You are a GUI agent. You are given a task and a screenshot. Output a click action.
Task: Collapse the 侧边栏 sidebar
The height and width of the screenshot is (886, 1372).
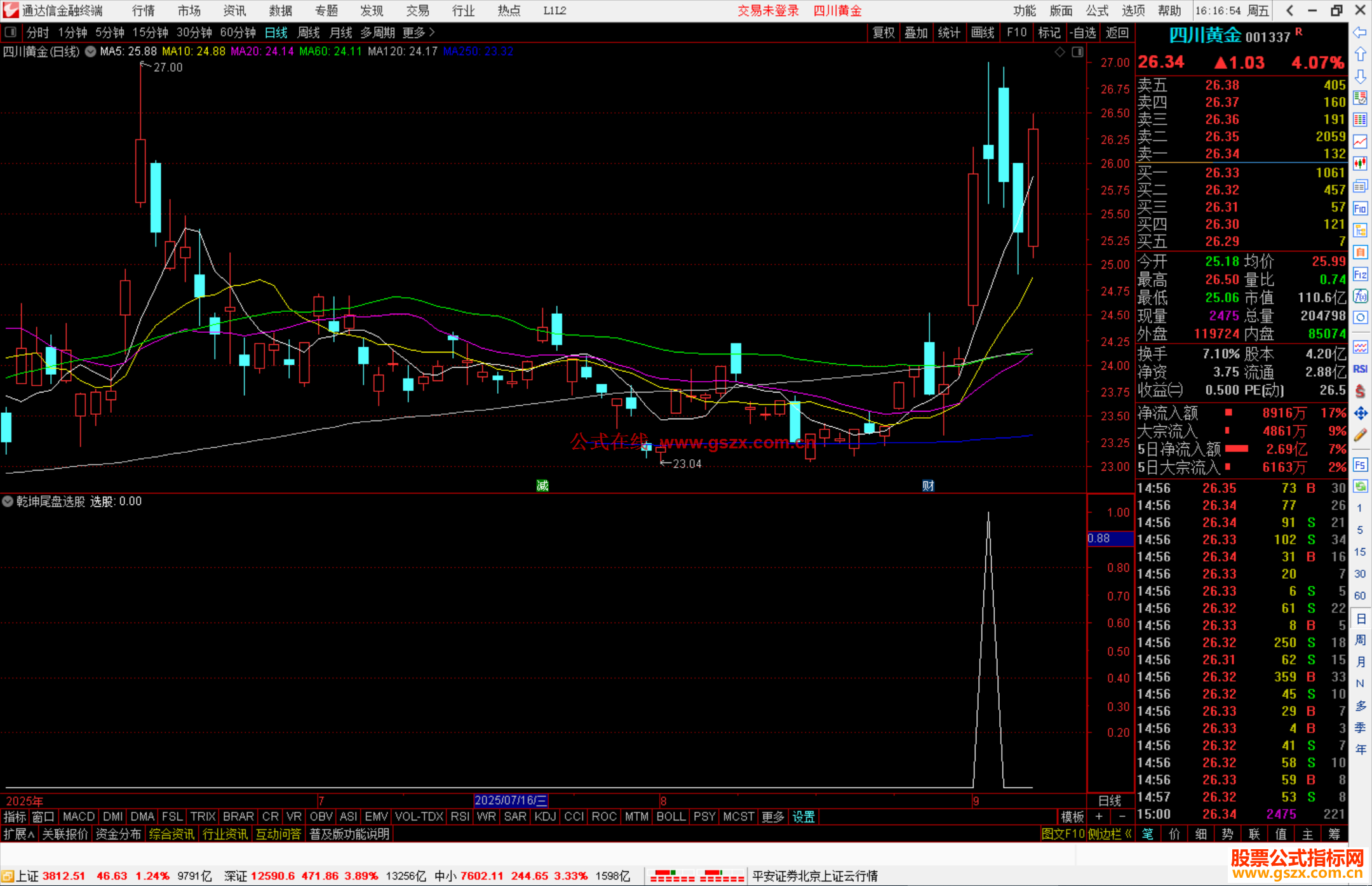tap(1110, 834)
